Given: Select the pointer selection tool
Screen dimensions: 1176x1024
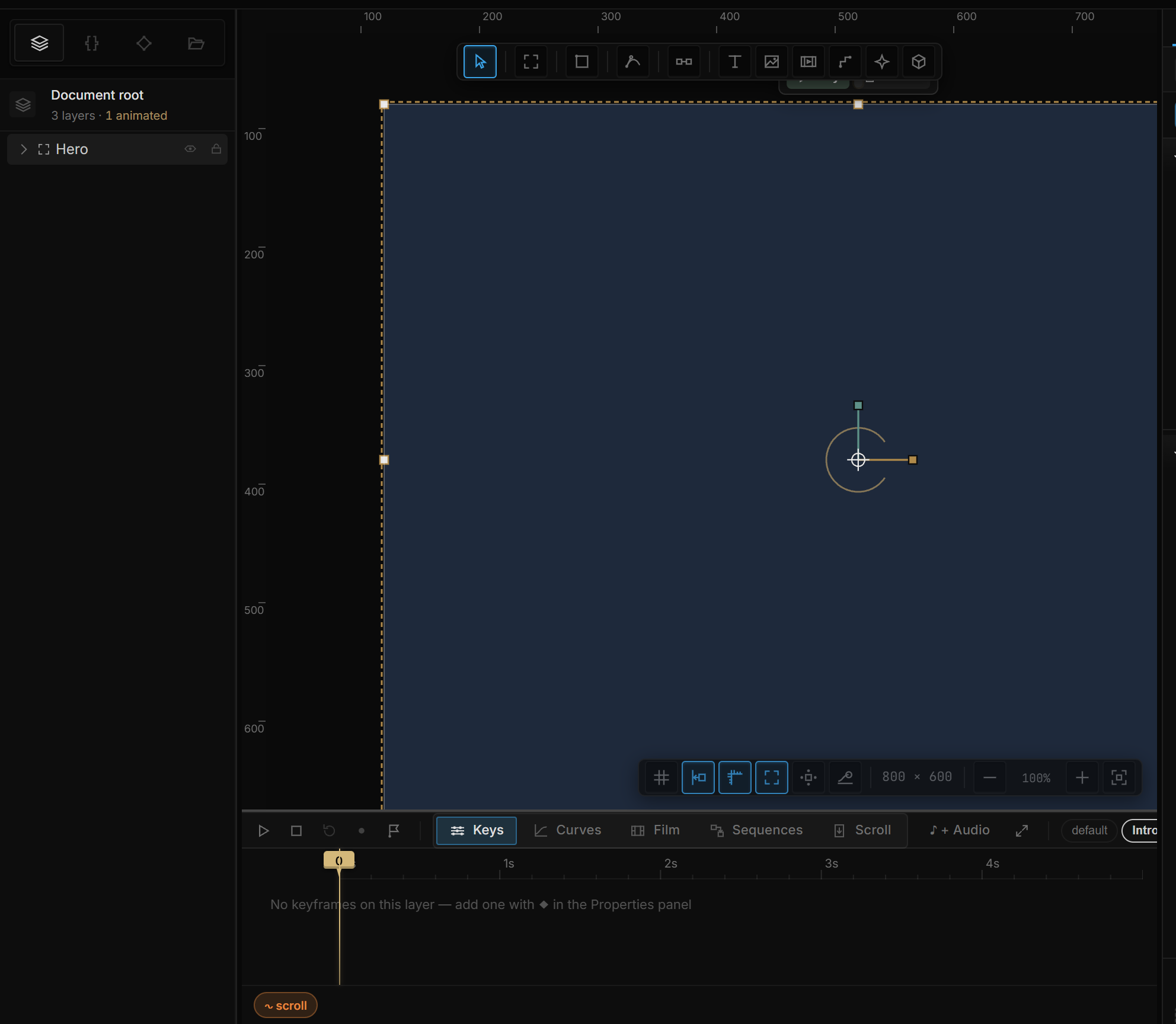Looking at the screenshot, I should [x=480, y=62].
